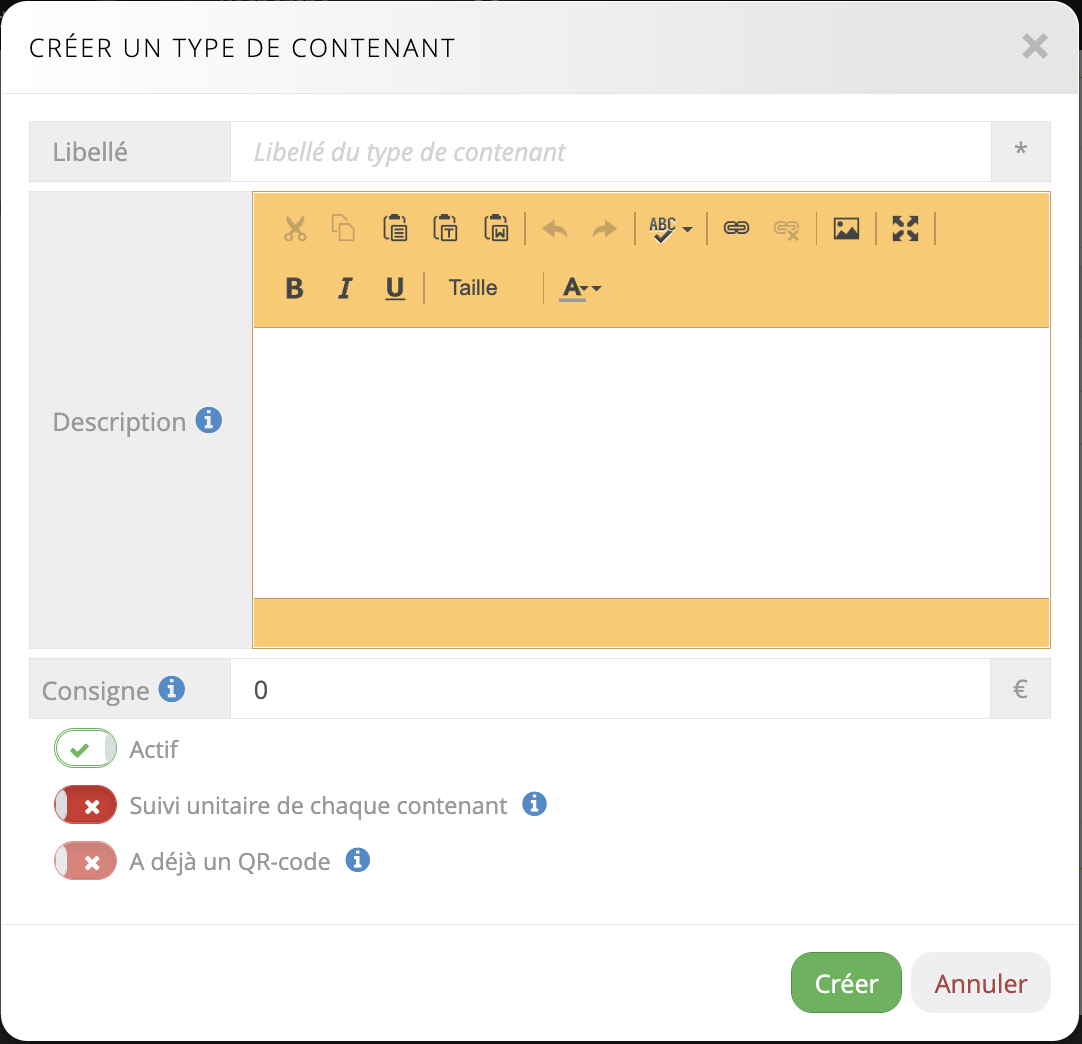Image resolution: width=1082 pixels, height=1044 pixels.
Task: Click Paste from Word icon
Action: click(496, 229)
